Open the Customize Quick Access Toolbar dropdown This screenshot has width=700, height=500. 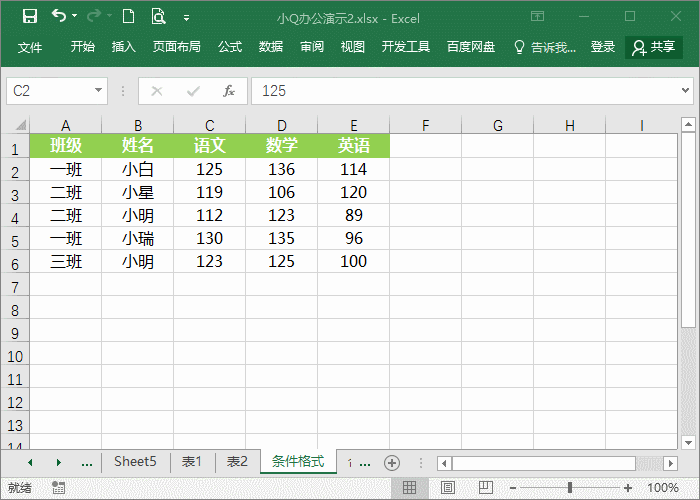pyautogui.click(x=187, y=17)
